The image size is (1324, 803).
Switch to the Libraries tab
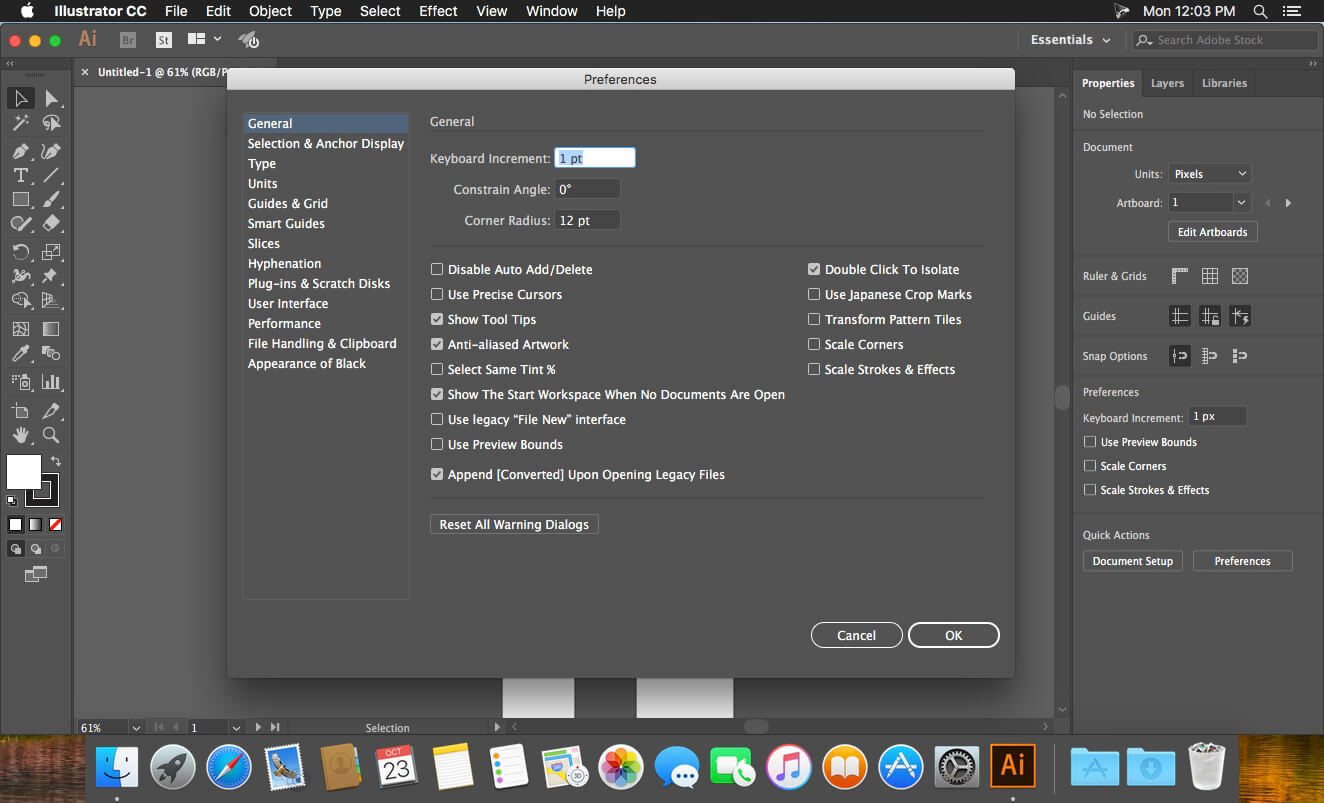[x=1224, y=83]
